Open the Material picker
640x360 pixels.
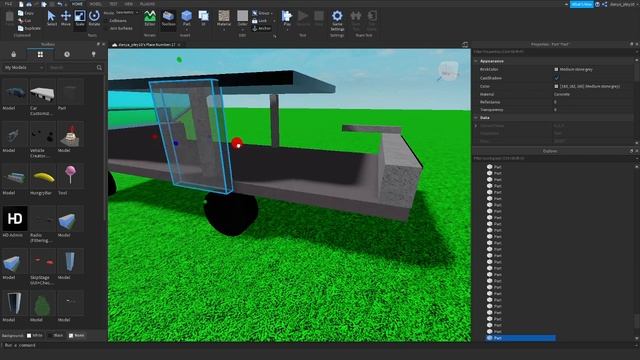[224, 18]
